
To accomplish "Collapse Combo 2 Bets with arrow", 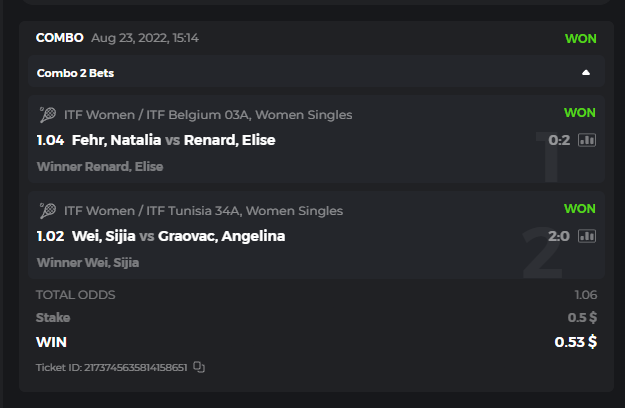I will pos(586,72).
